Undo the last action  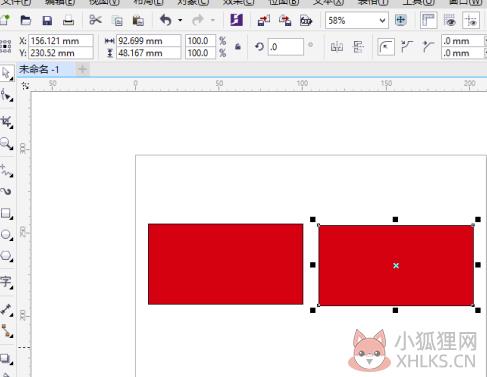pyautogui.click(x=166, y=20)
